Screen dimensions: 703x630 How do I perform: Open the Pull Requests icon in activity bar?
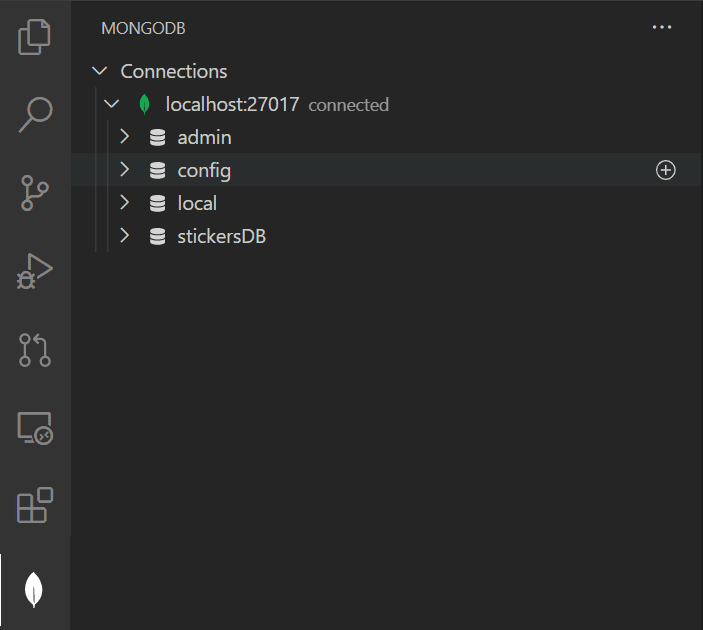pos(35,350)
